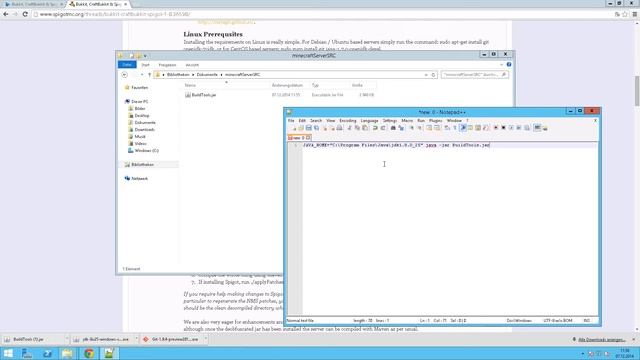This screenshot has width=640, height=360.
Task: Open the File menu in Notepad++
Action: [x=291, y=121]
